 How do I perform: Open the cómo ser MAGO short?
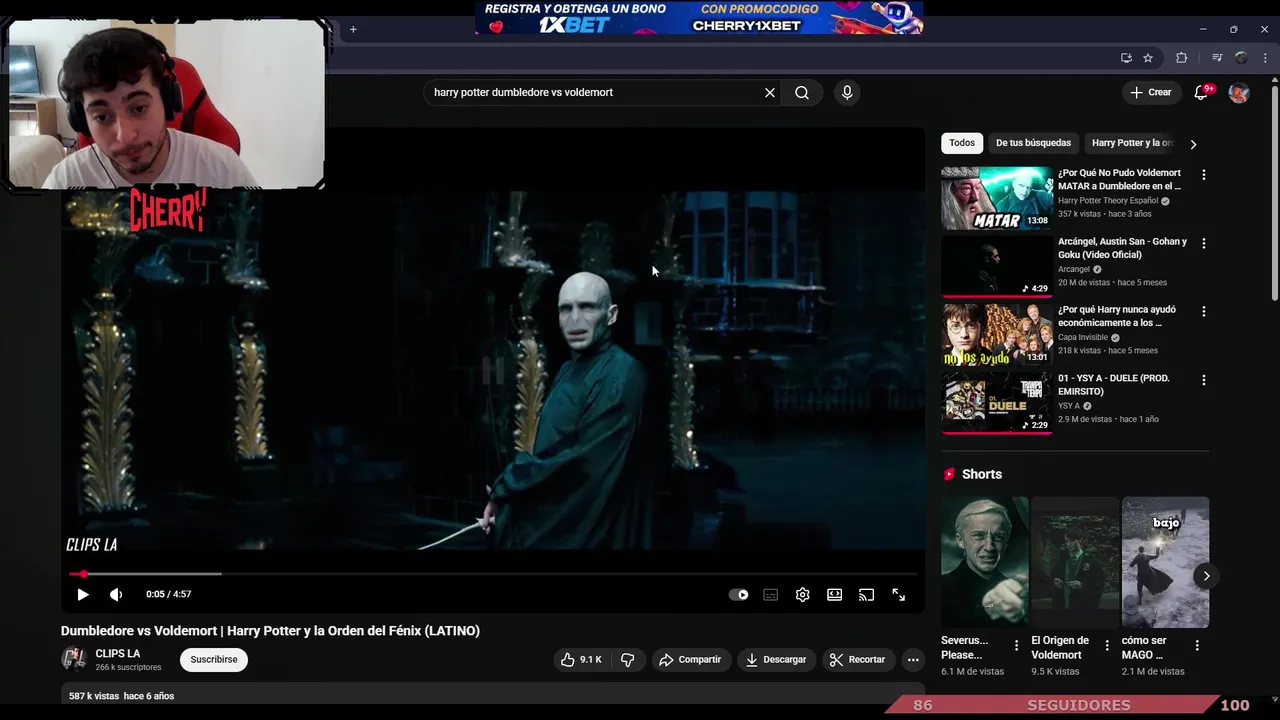pyautogui.click(x=1165, y=562)
